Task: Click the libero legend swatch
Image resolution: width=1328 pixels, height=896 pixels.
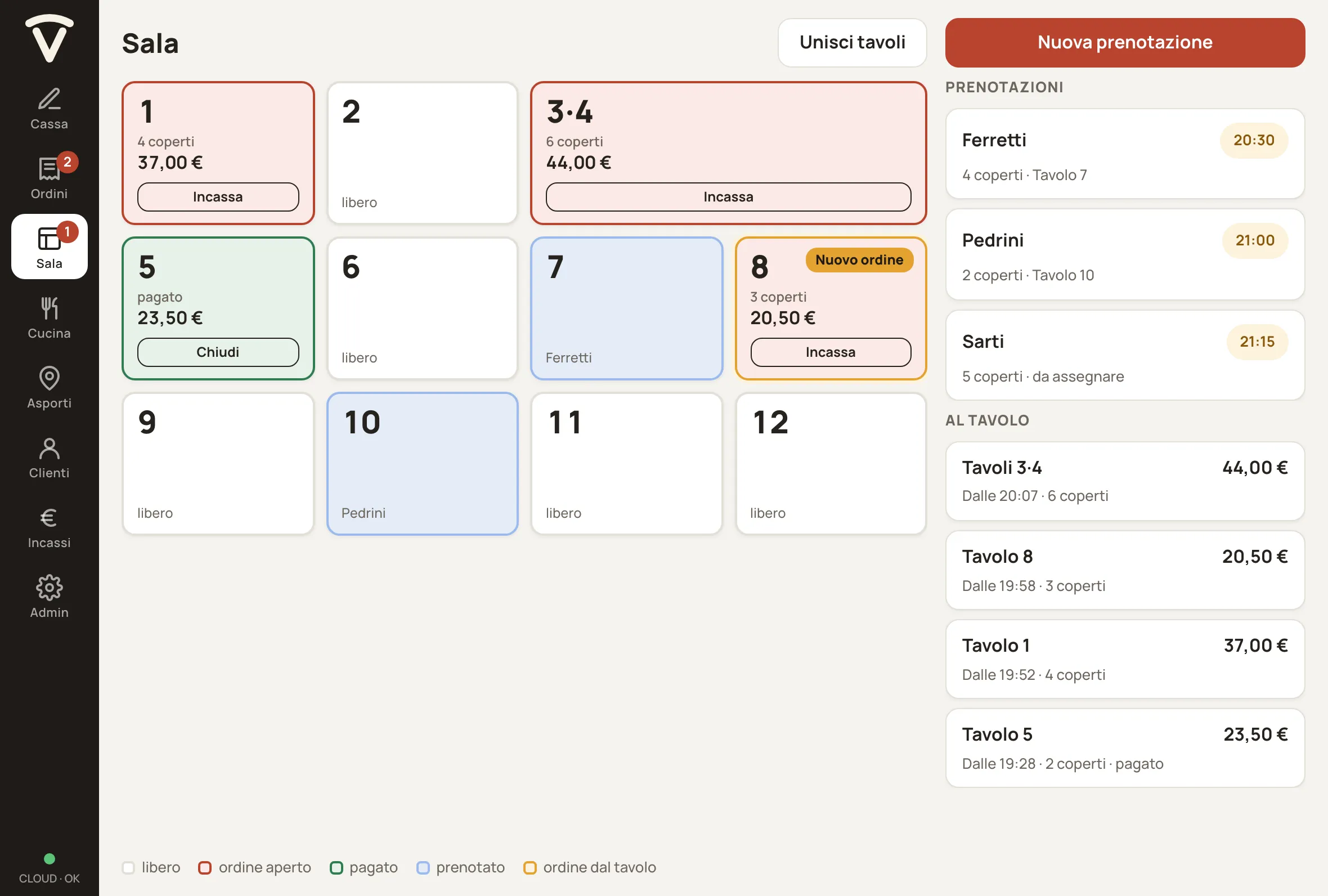Action: pos(128,868)
